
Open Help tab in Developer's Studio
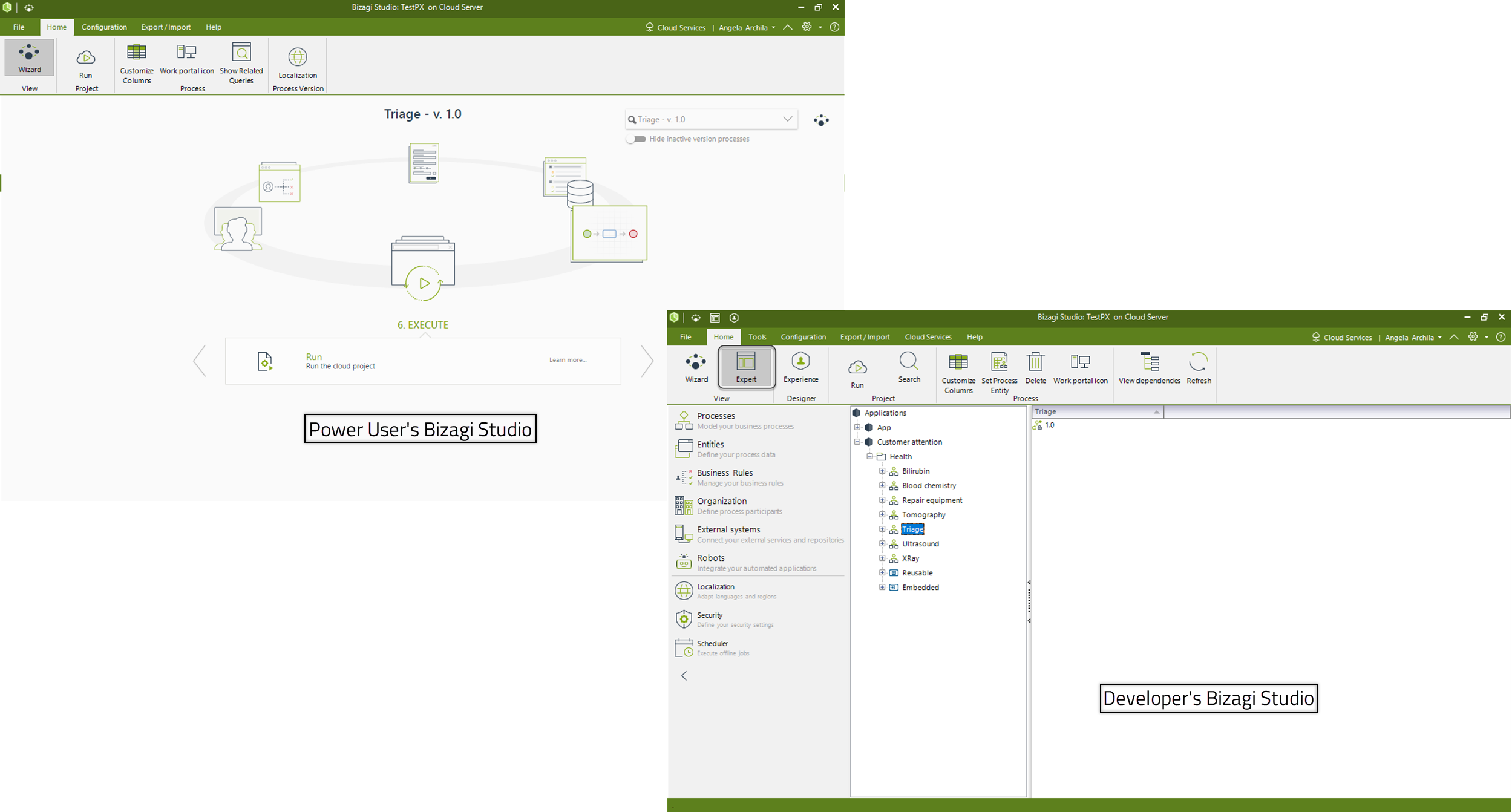click(974, 337)
